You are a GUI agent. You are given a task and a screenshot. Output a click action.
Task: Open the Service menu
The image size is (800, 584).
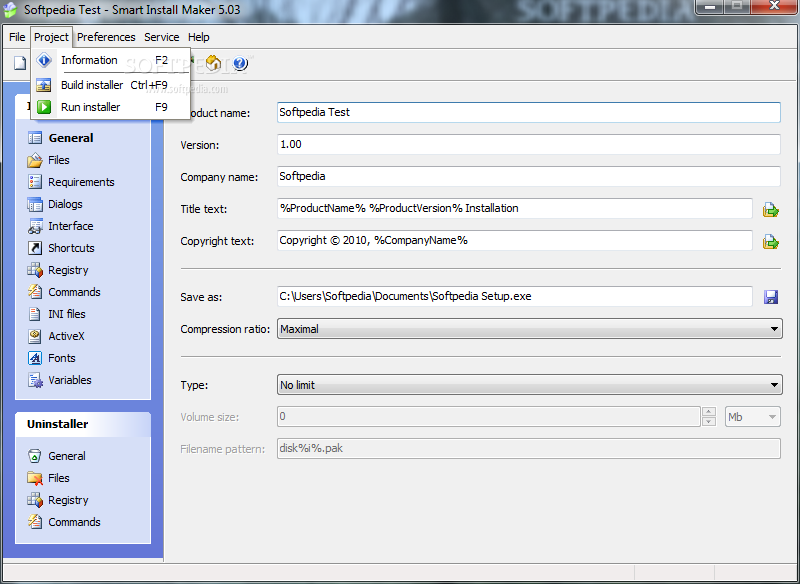point(161,37)
